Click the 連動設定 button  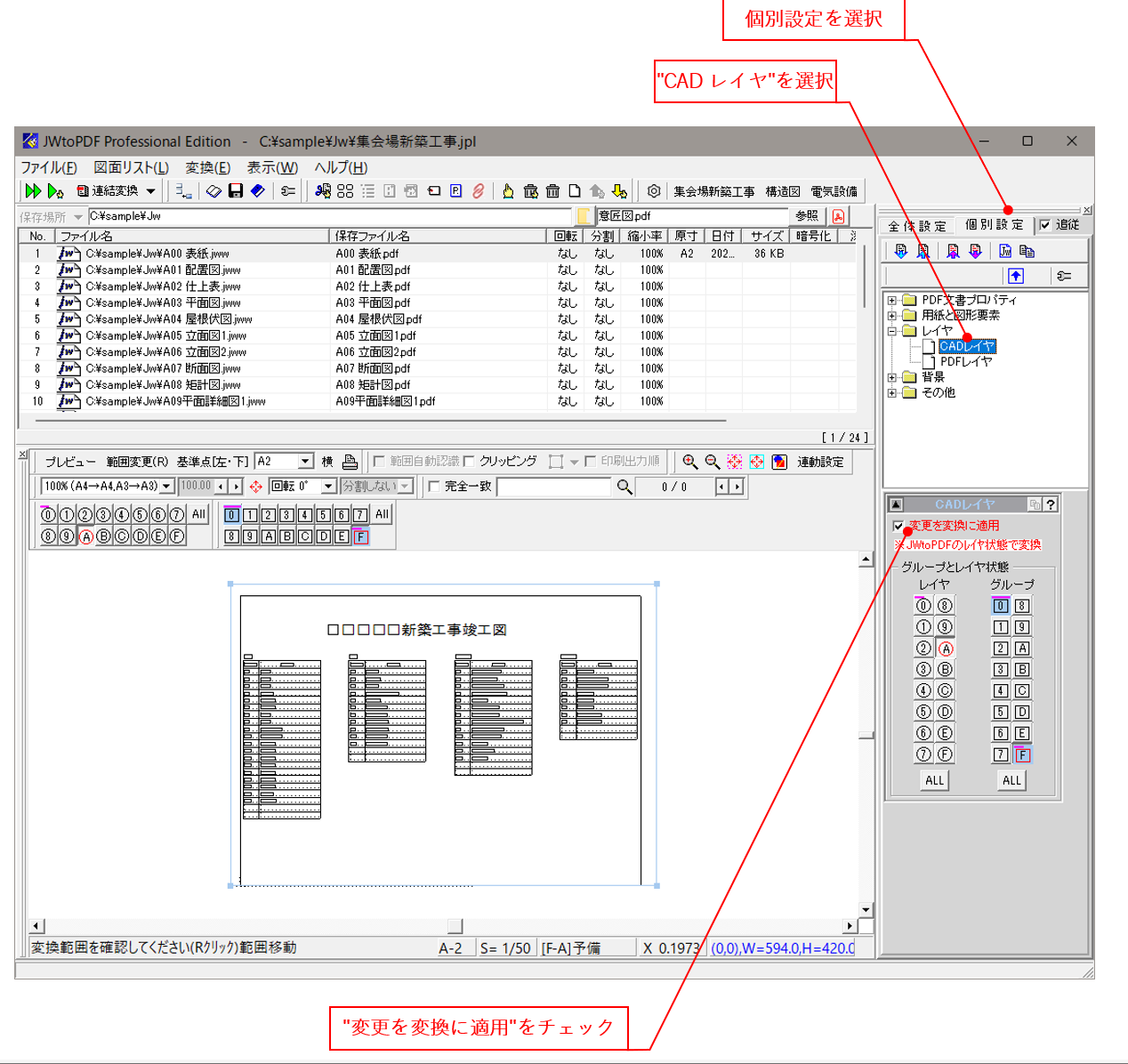(820, 462)
